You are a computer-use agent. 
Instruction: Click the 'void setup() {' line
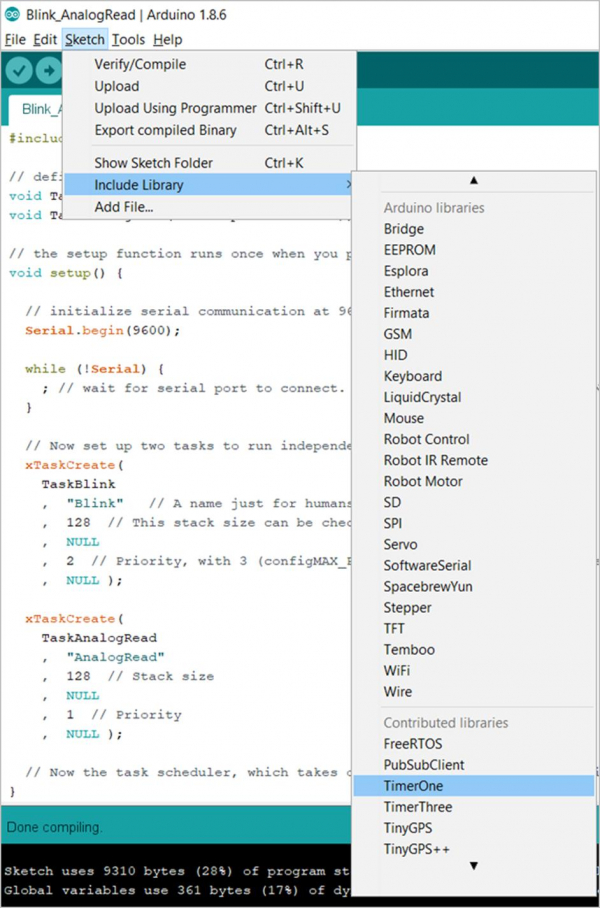pyautogui.click(x=66, y=273)
